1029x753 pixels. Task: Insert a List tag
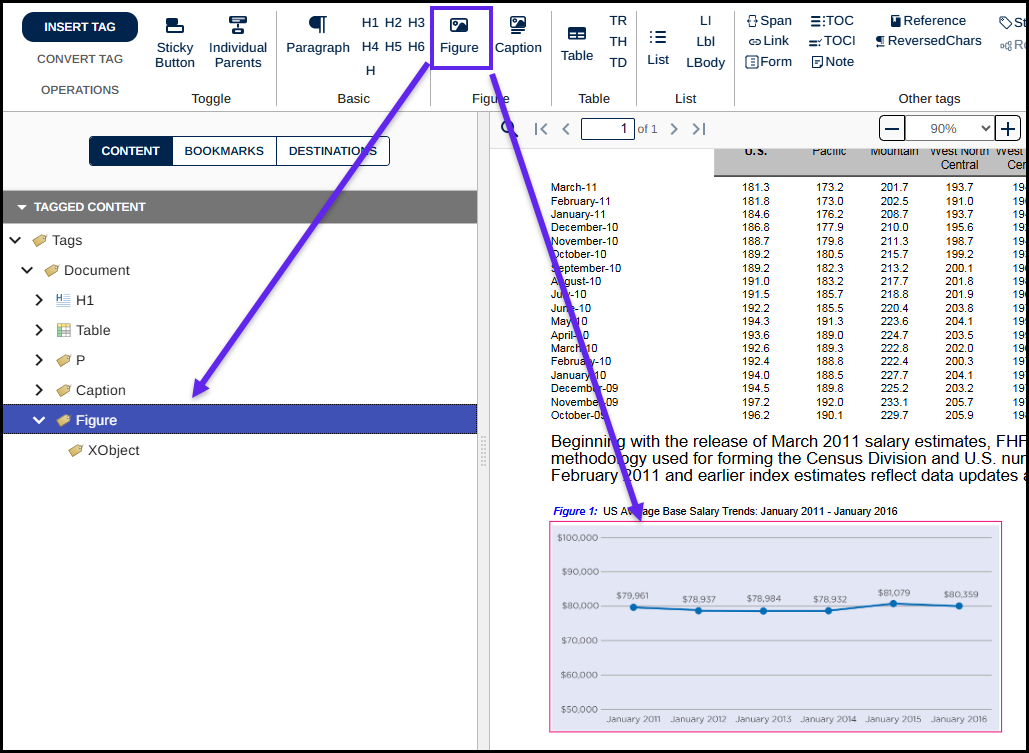click(658, 48)
